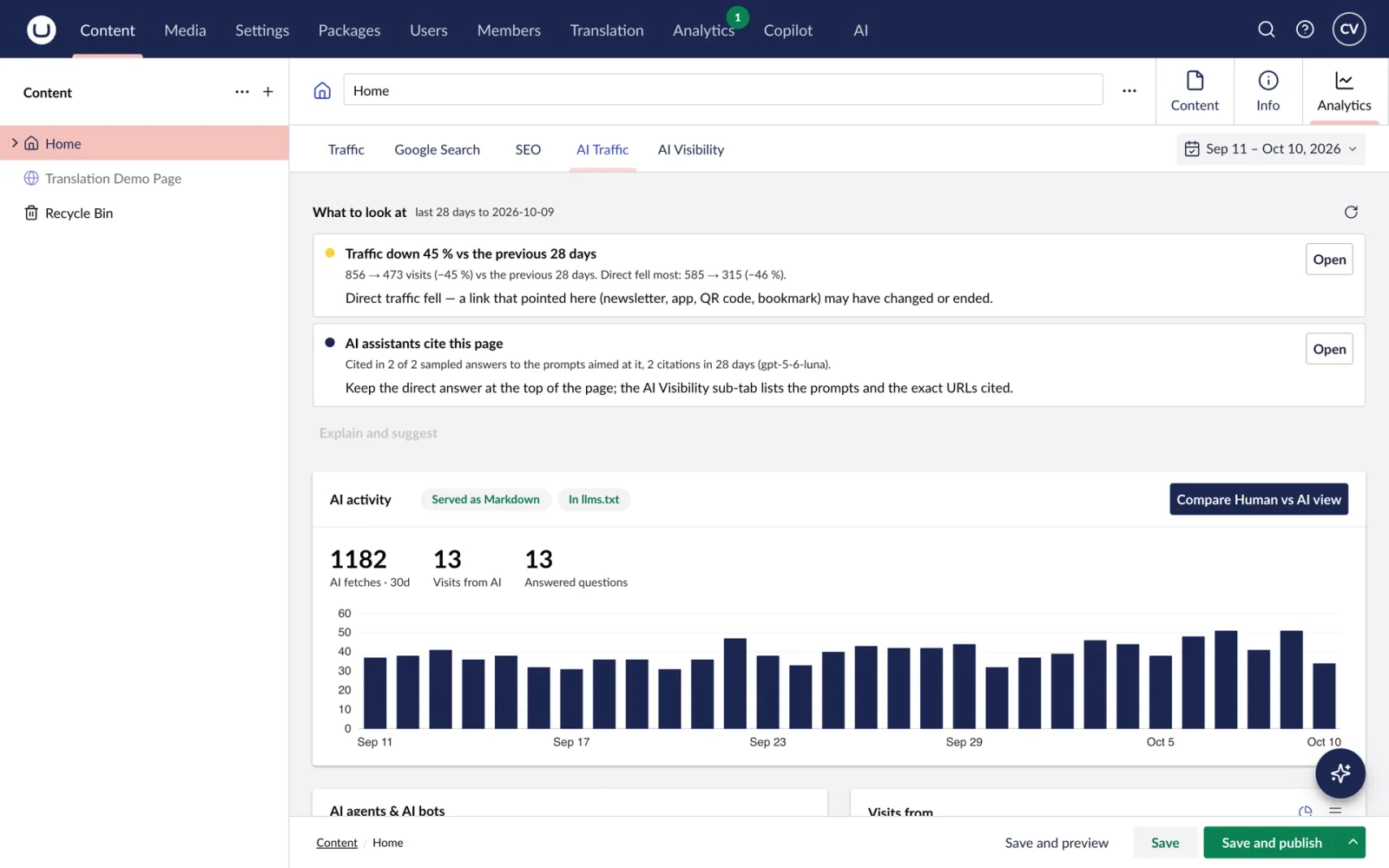Open the Settings section
1389x868 pixels.
click(262, 30)
